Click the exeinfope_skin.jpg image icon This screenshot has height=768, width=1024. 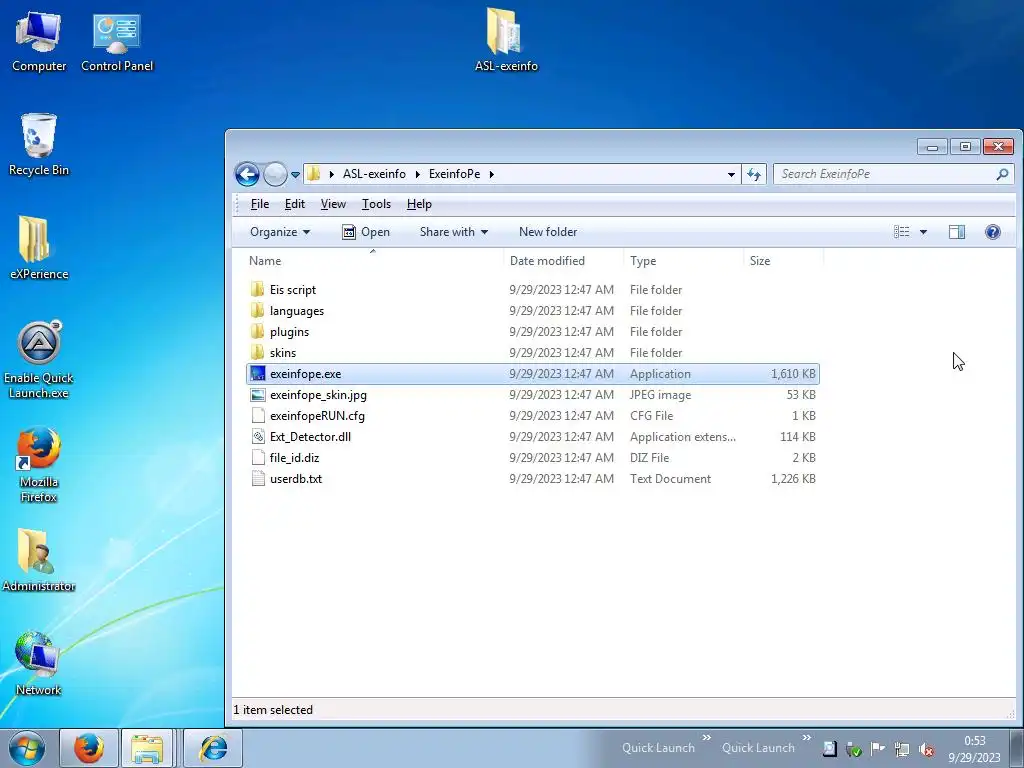pyautogui.click(x=258, y=394)
